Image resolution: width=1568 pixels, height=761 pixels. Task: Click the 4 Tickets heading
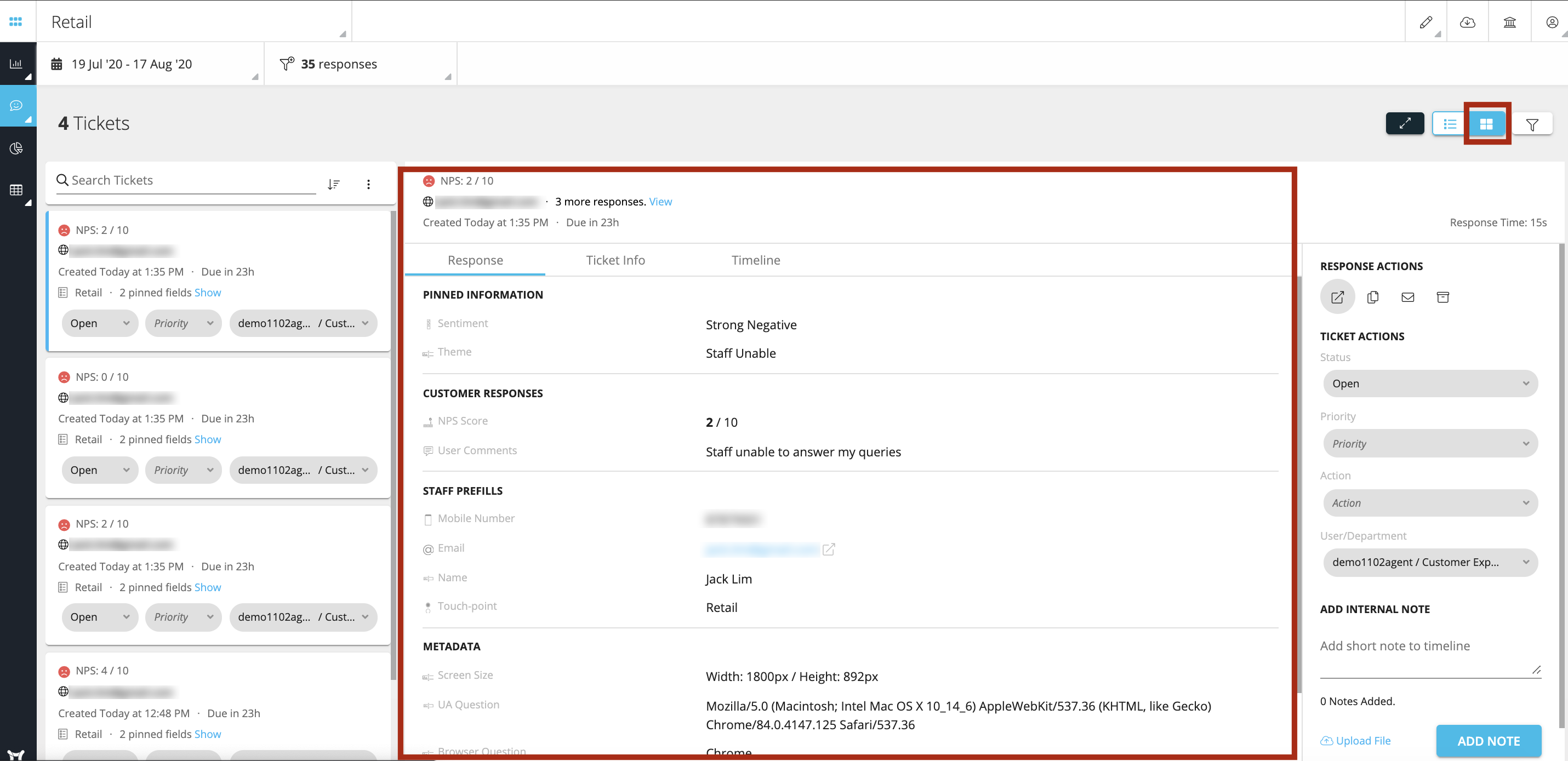[94, 123]
